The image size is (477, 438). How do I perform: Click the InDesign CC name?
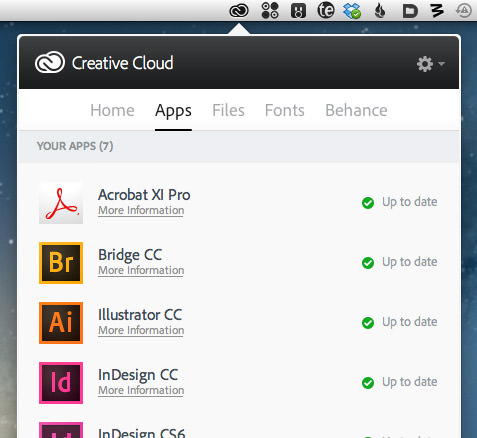[x=138, y=375]
